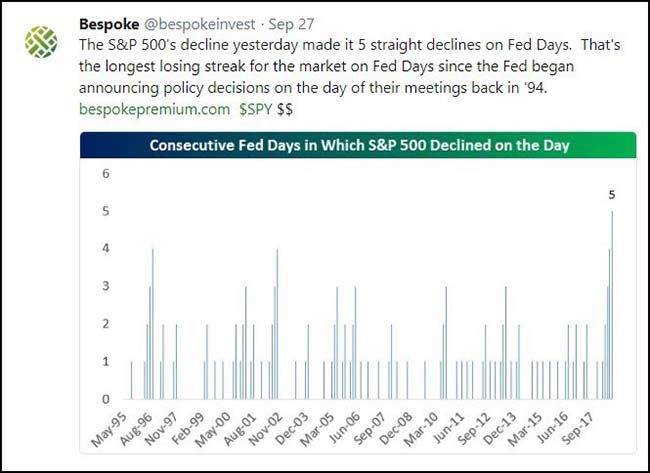Screen dimensions: 650x473
Task: Click the data label 5 above the last bar
Action: coord(612,195)
